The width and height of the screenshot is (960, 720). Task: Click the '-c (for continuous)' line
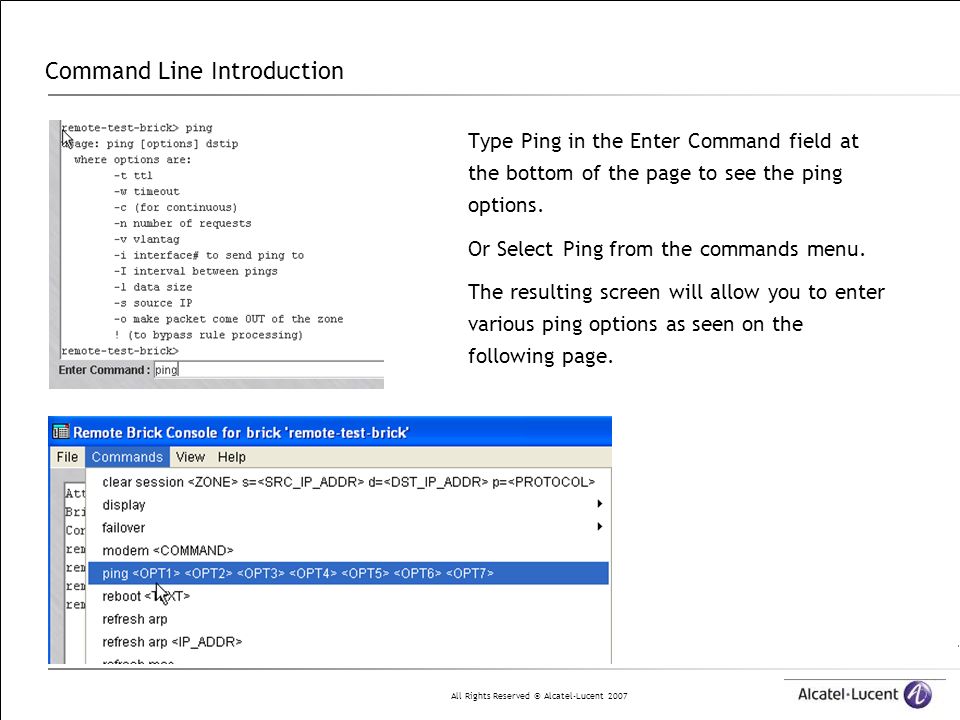point(175,208)
